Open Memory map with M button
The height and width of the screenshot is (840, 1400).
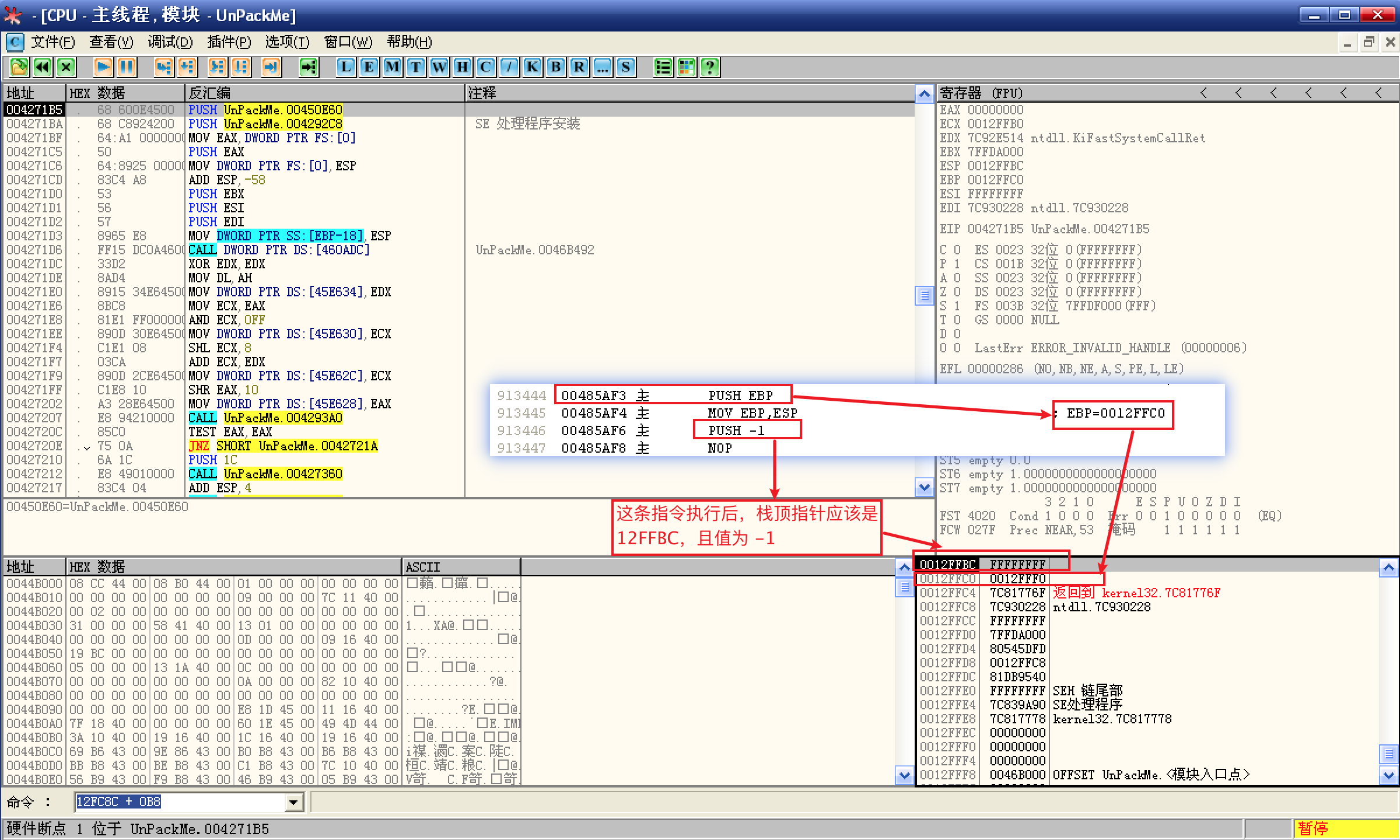393,67
